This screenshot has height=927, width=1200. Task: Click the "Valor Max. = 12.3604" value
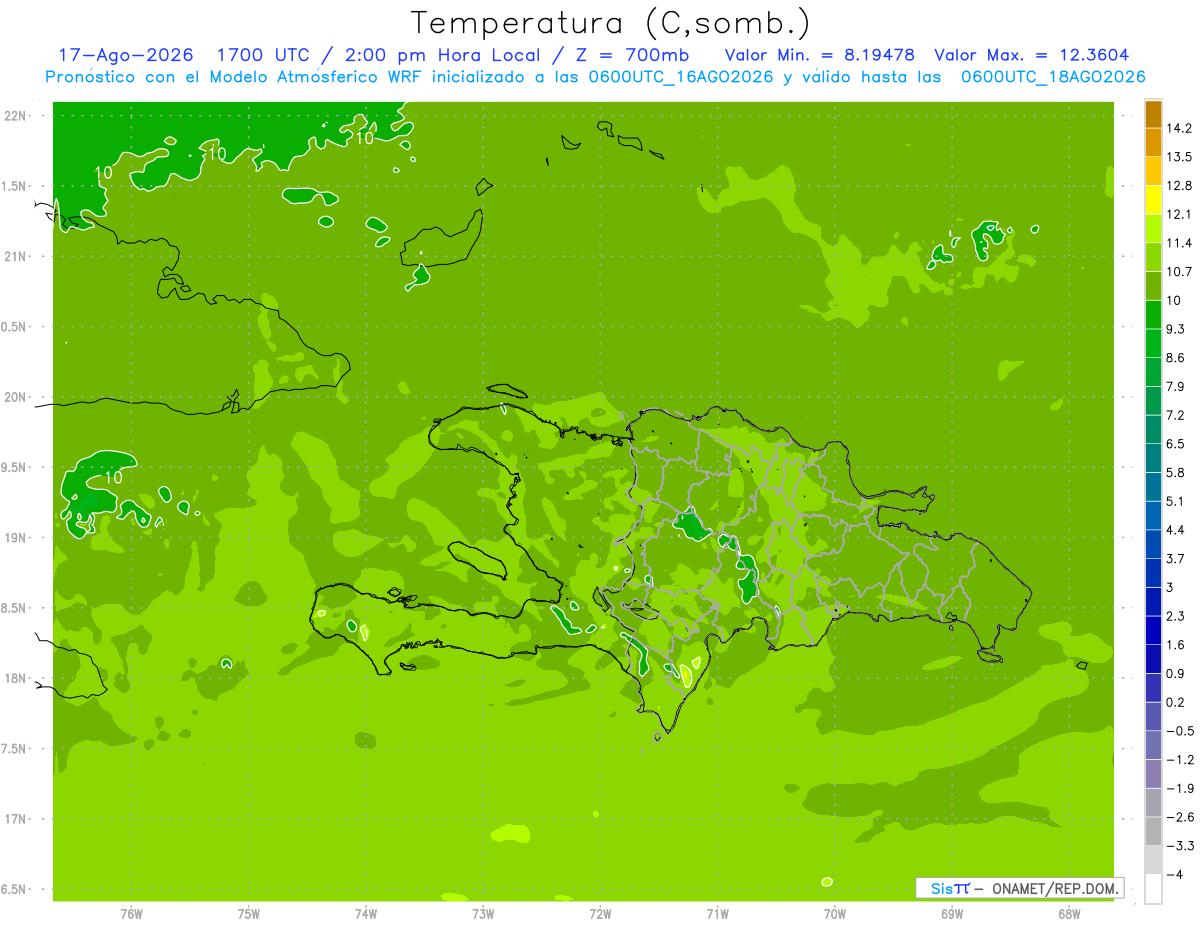1032,55
